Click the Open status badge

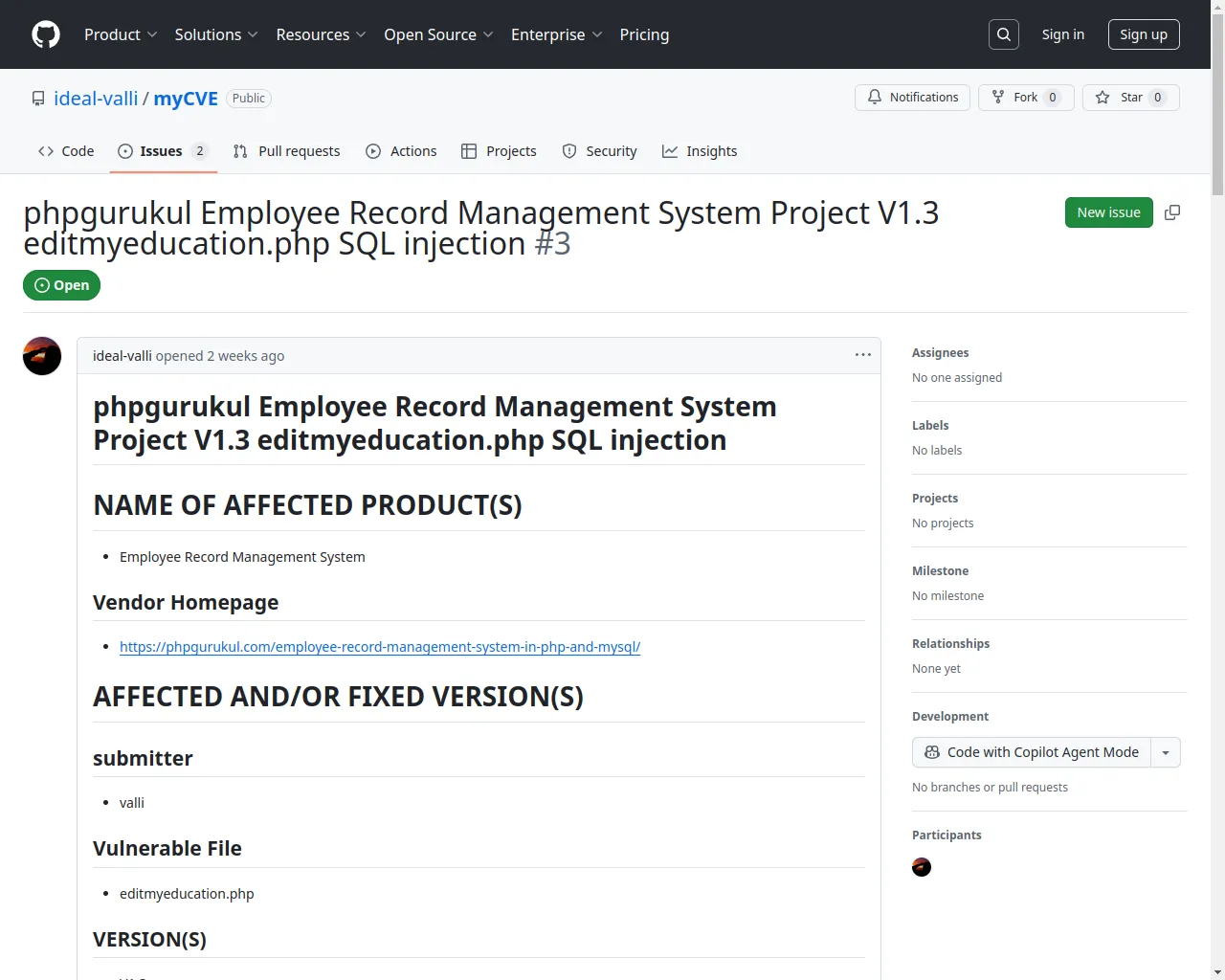(61, 285)
